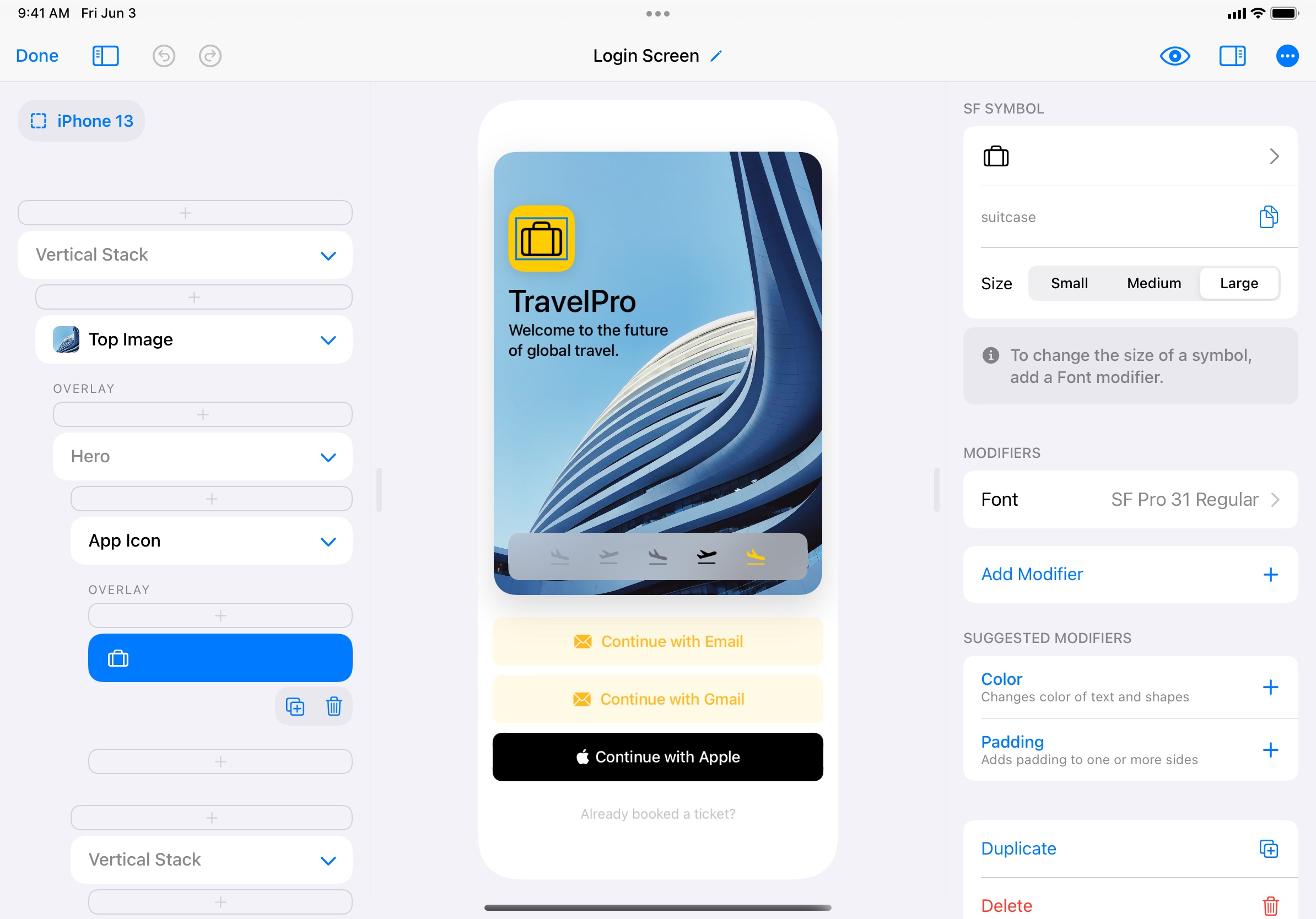Image resolution: width=1316 pixels, height=919 pixels.
Task: Toggle the preview eye visibility
Action: pos(1174,56)
